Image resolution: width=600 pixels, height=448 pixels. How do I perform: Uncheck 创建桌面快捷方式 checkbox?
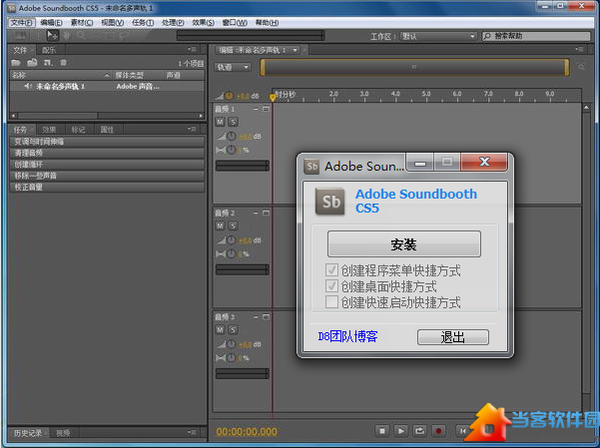333,286
